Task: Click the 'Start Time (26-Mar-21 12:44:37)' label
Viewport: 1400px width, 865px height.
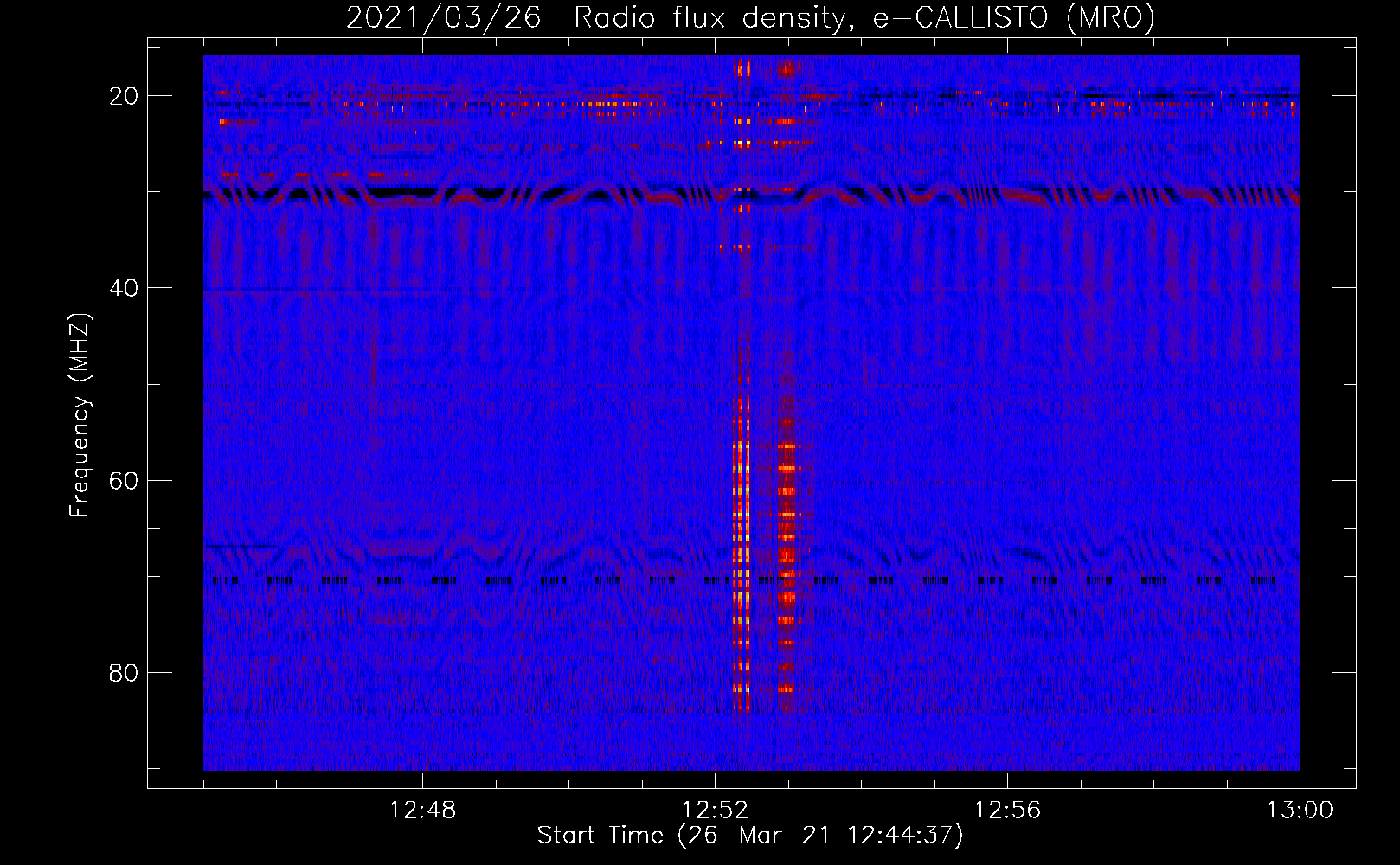Action: tap(750, 836)
